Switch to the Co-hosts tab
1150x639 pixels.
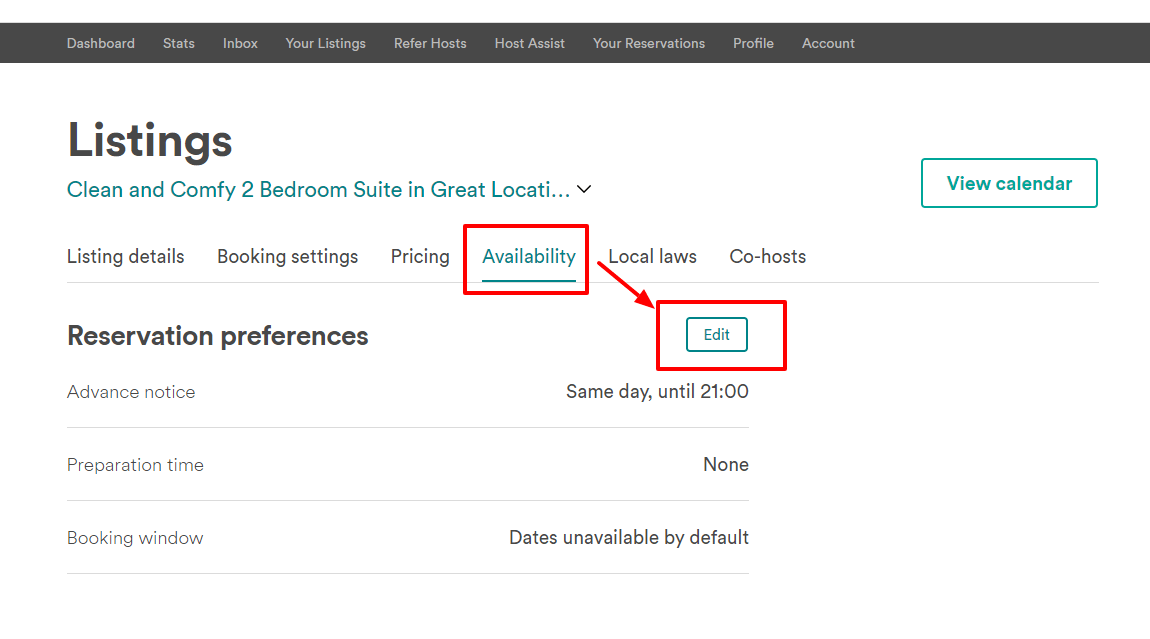click(768, 257)
